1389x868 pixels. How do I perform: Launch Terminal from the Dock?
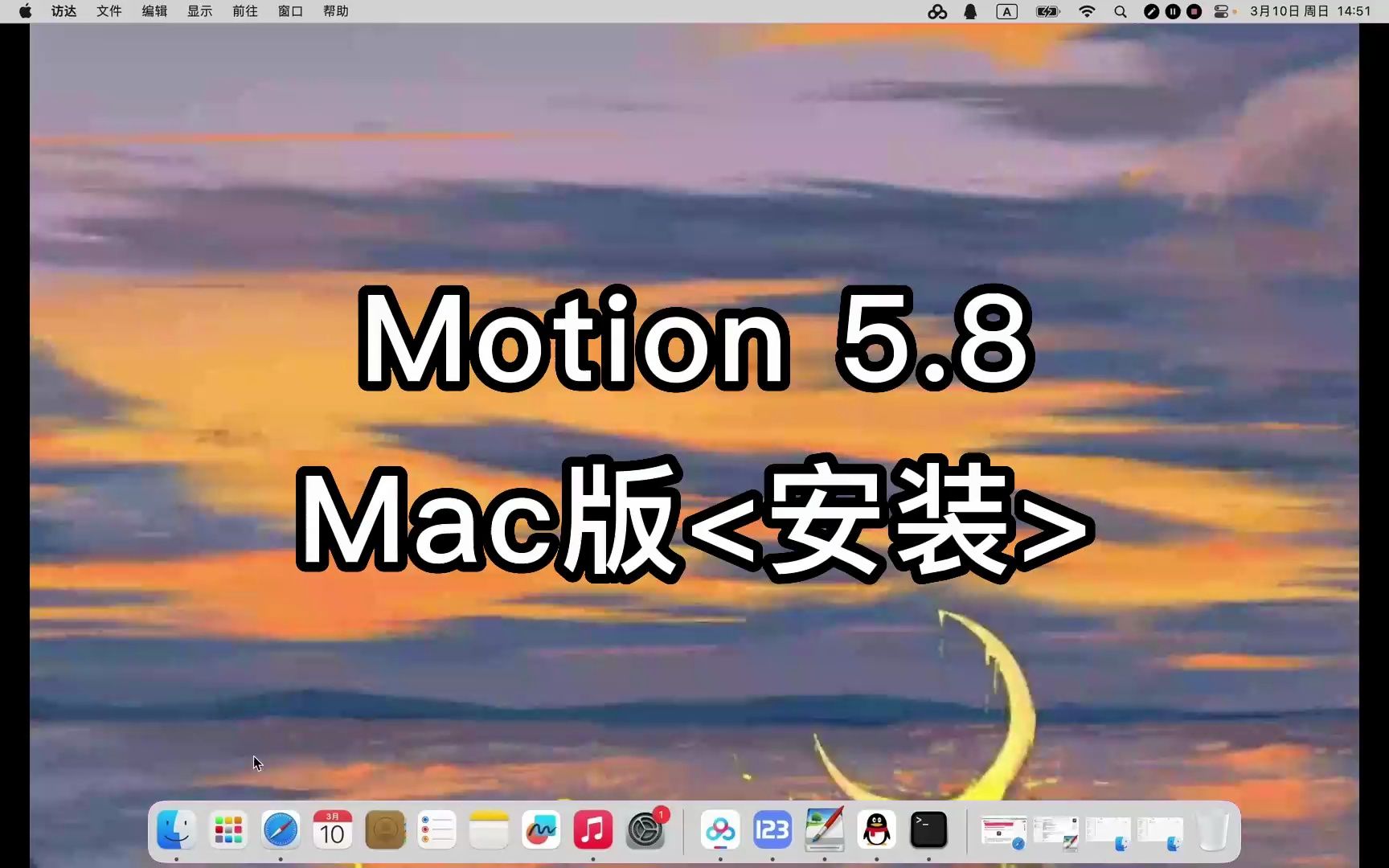928,830
